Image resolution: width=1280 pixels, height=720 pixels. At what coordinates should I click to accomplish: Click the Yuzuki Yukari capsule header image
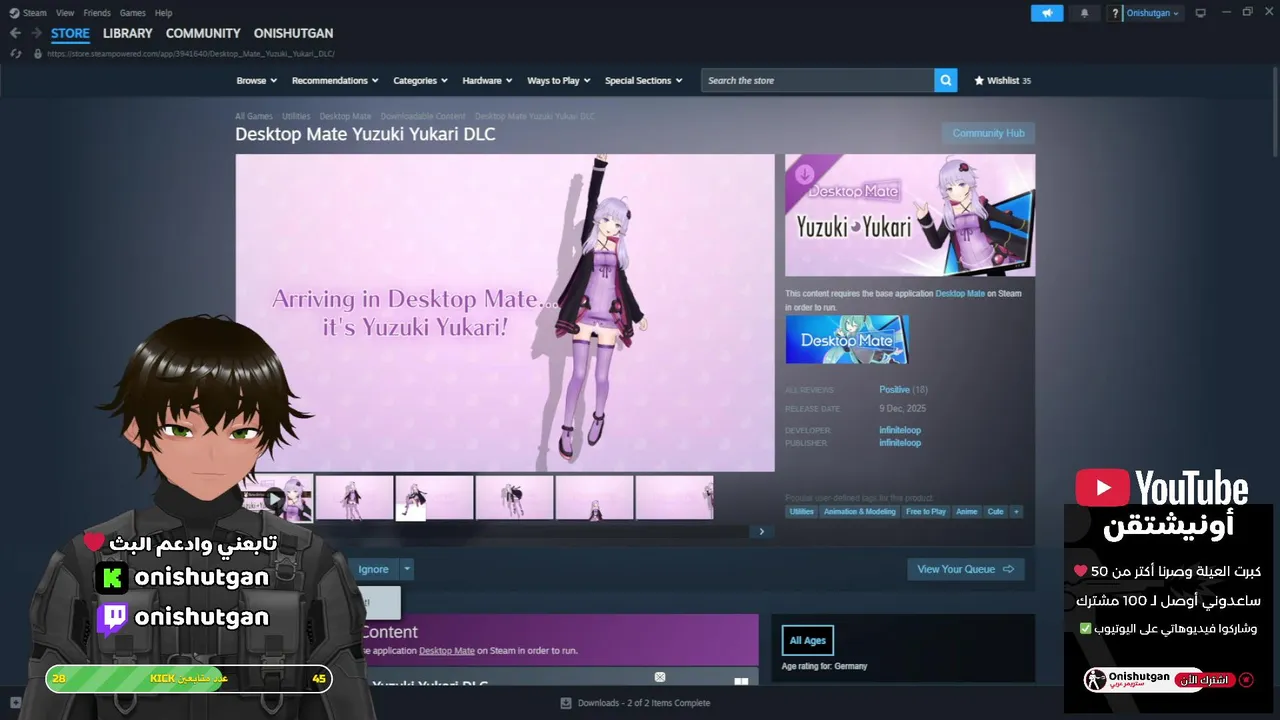coord(910,215)
